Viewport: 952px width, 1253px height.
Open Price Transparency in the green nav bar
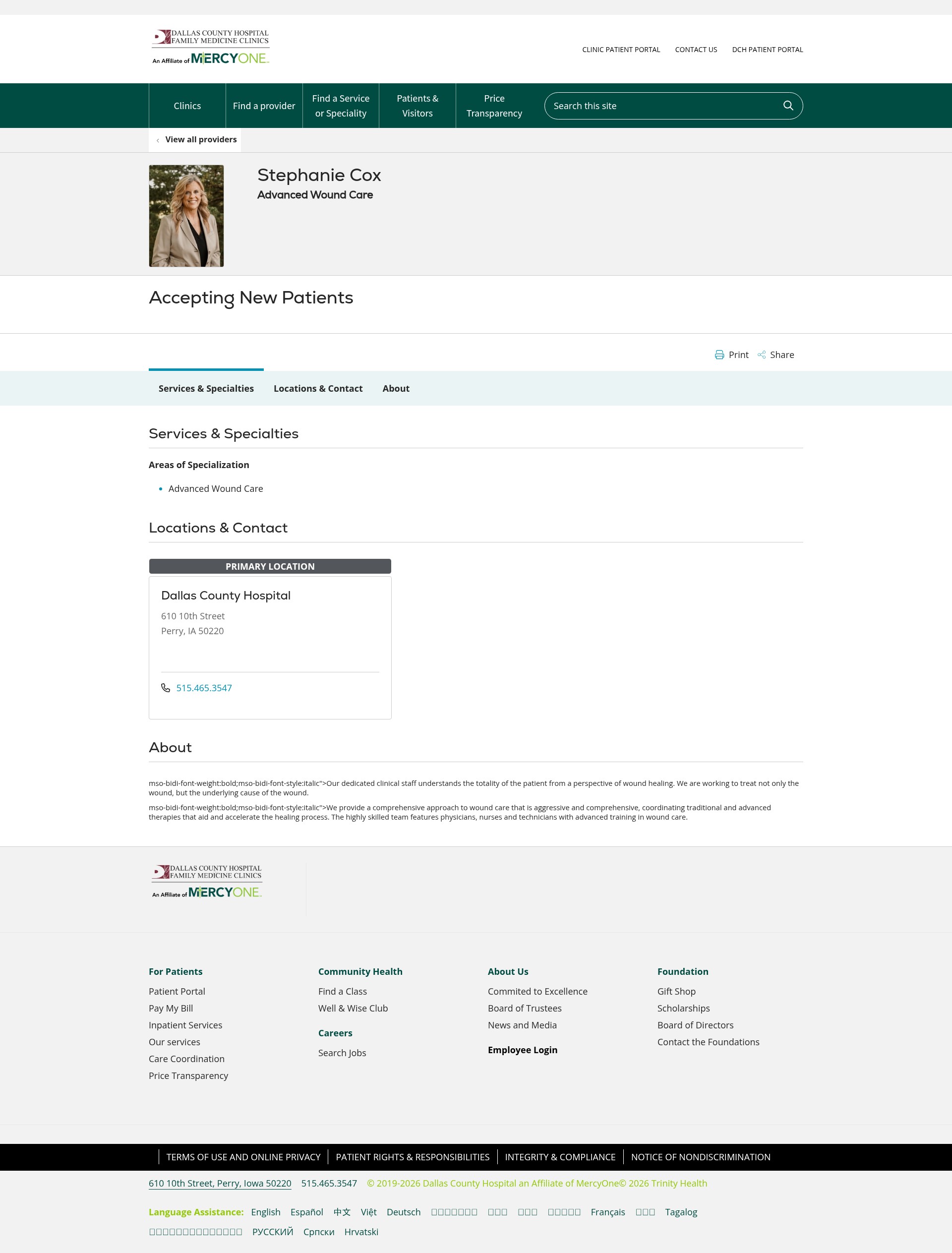pyautogui.click(x=494, y=106)
